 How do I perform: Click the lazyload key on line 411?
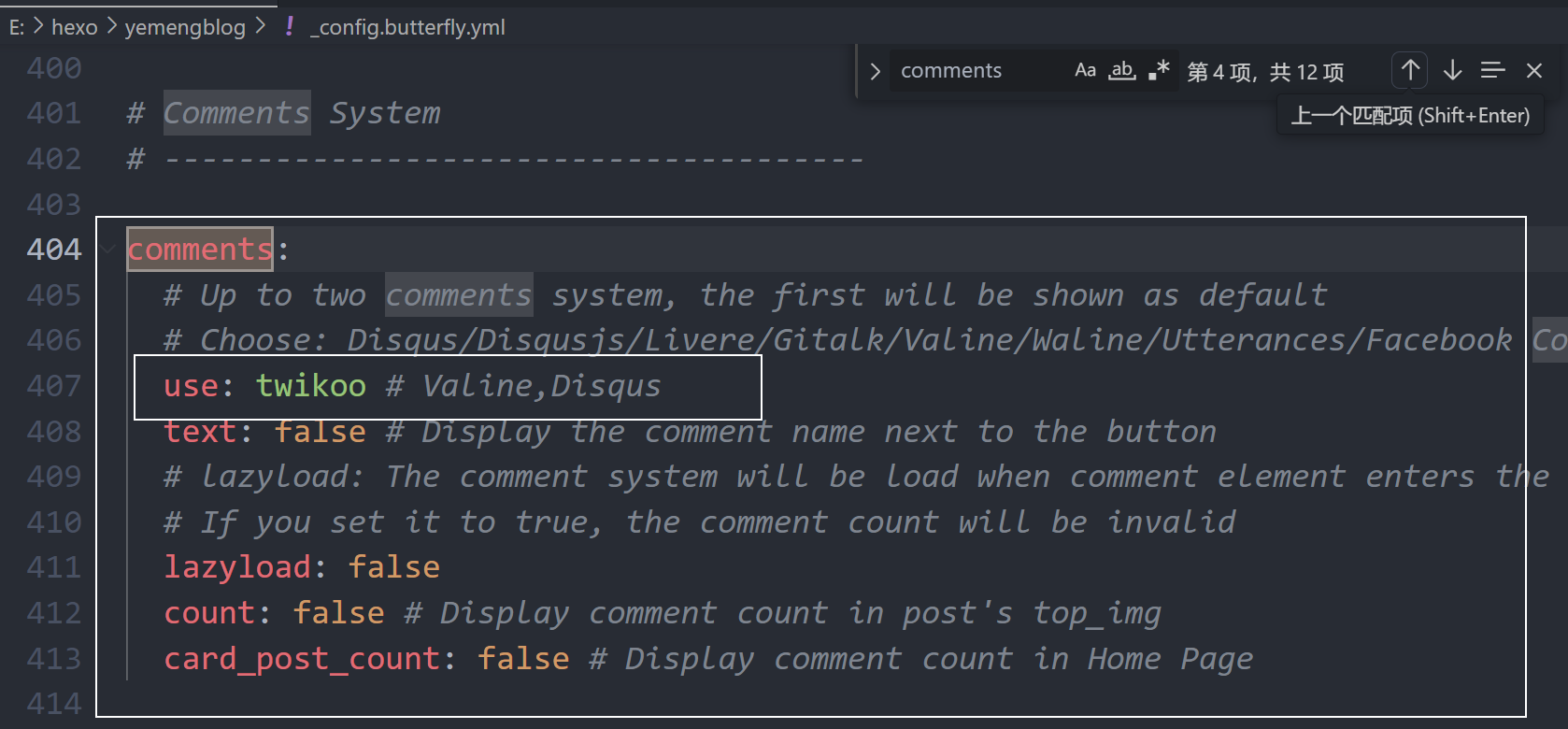tap(237, 567)
